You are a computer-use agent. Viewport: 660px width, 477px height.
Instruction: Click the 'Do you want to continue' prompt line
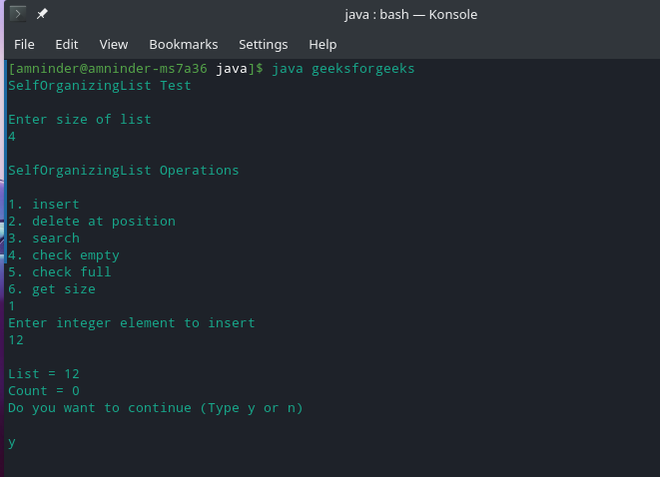click(x=155, y=408)
